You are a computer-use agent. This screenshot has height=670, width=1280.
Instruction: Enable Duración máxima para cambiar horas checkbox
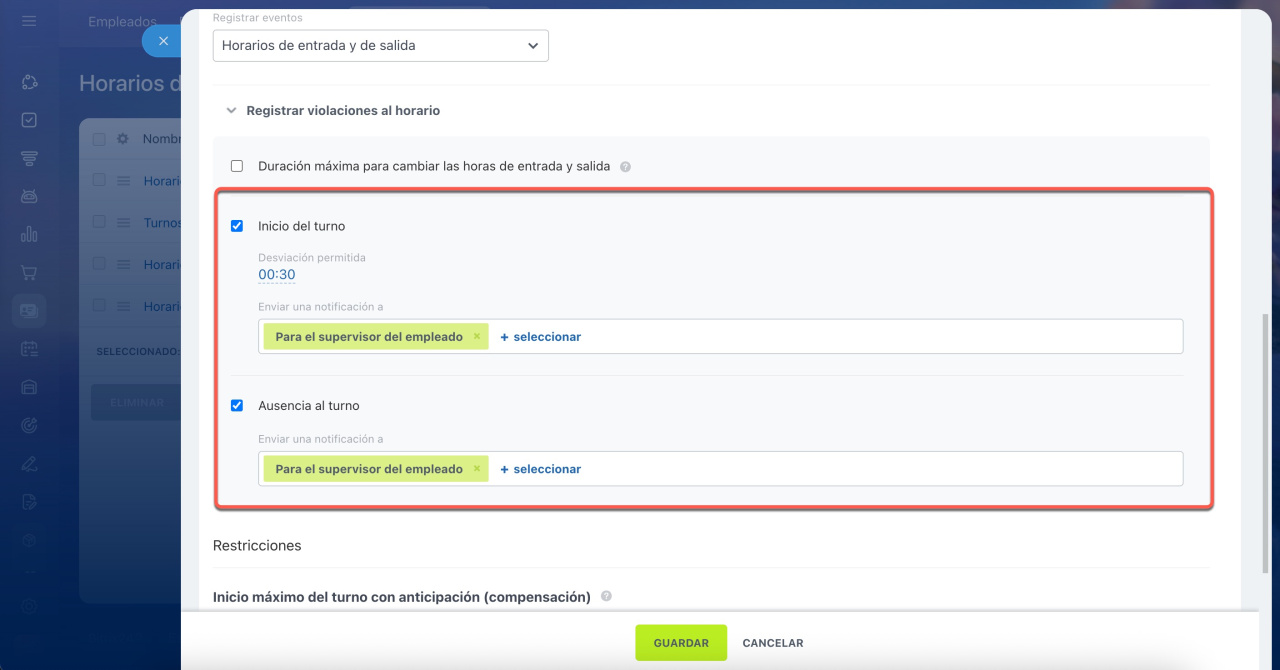coord(237,166)
